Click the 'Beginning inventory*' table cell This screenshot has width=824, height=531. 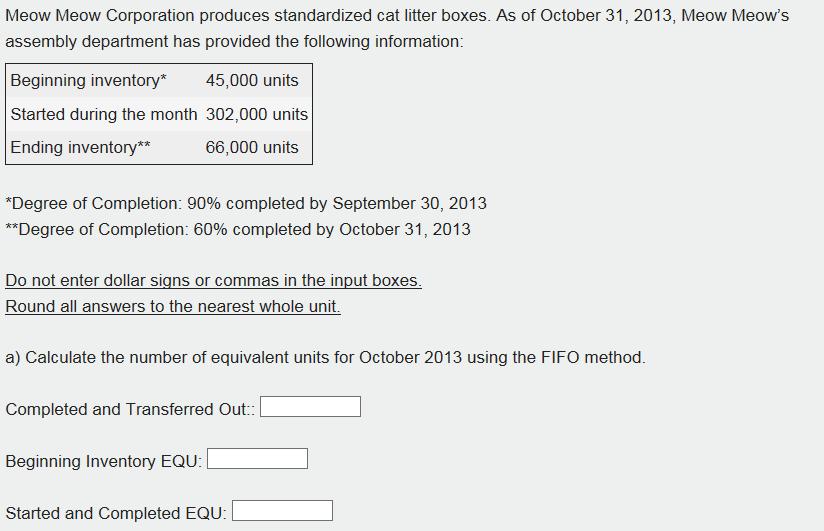(104, 80)
